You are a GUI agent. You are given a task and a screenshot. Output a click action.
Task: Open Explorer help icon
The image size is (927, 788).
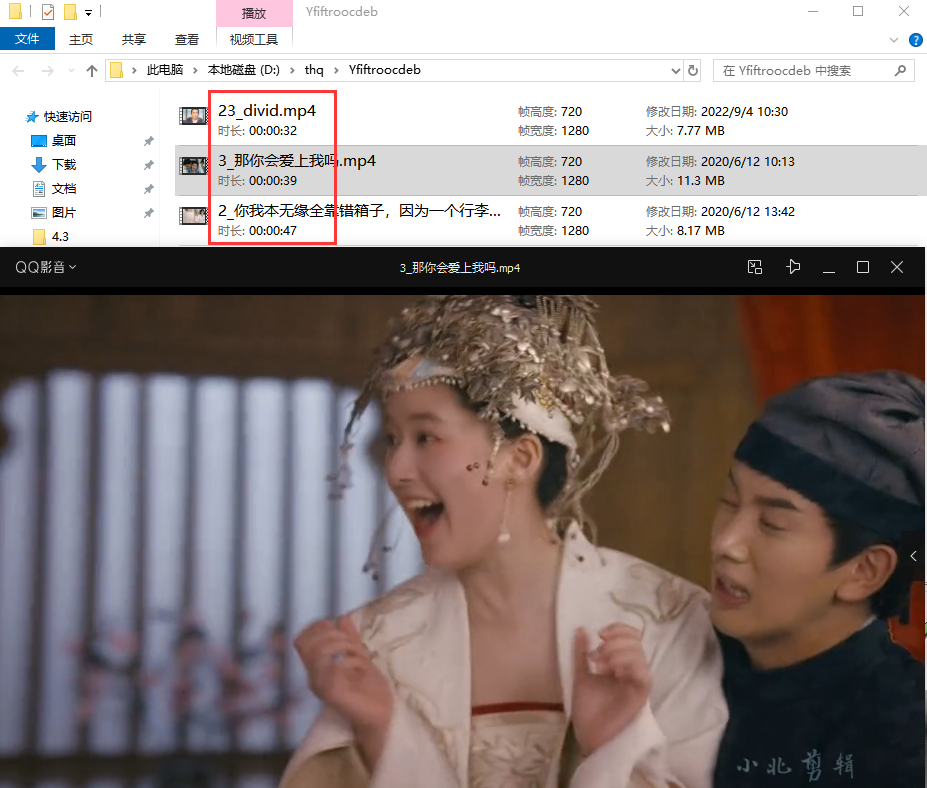pyautogui.click(x=916, y=40)
